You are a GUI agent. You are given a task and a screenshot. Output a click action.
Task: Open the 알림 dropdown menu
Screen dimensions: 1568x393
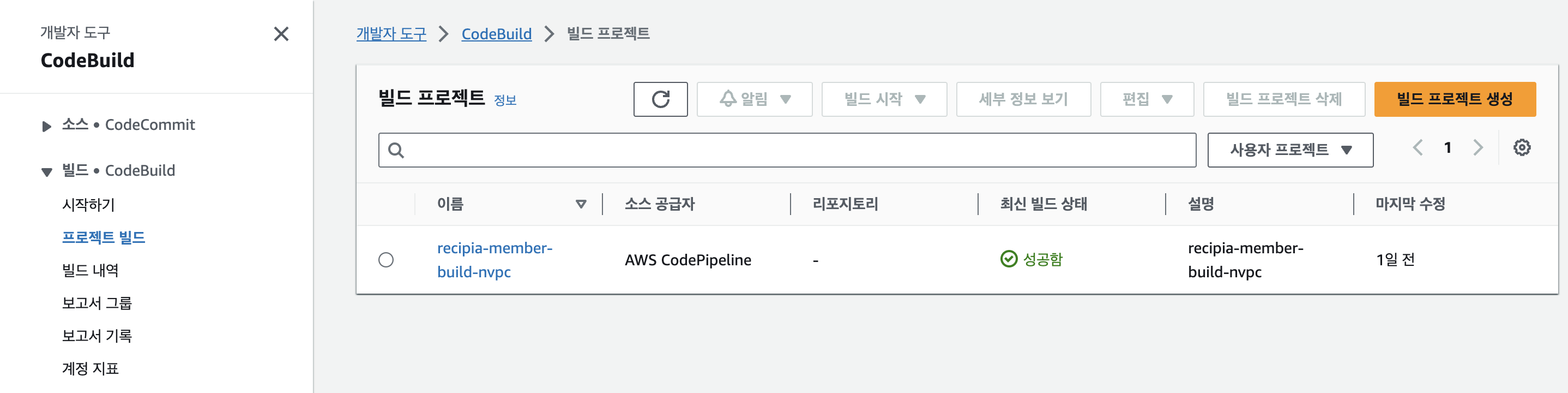755,99
